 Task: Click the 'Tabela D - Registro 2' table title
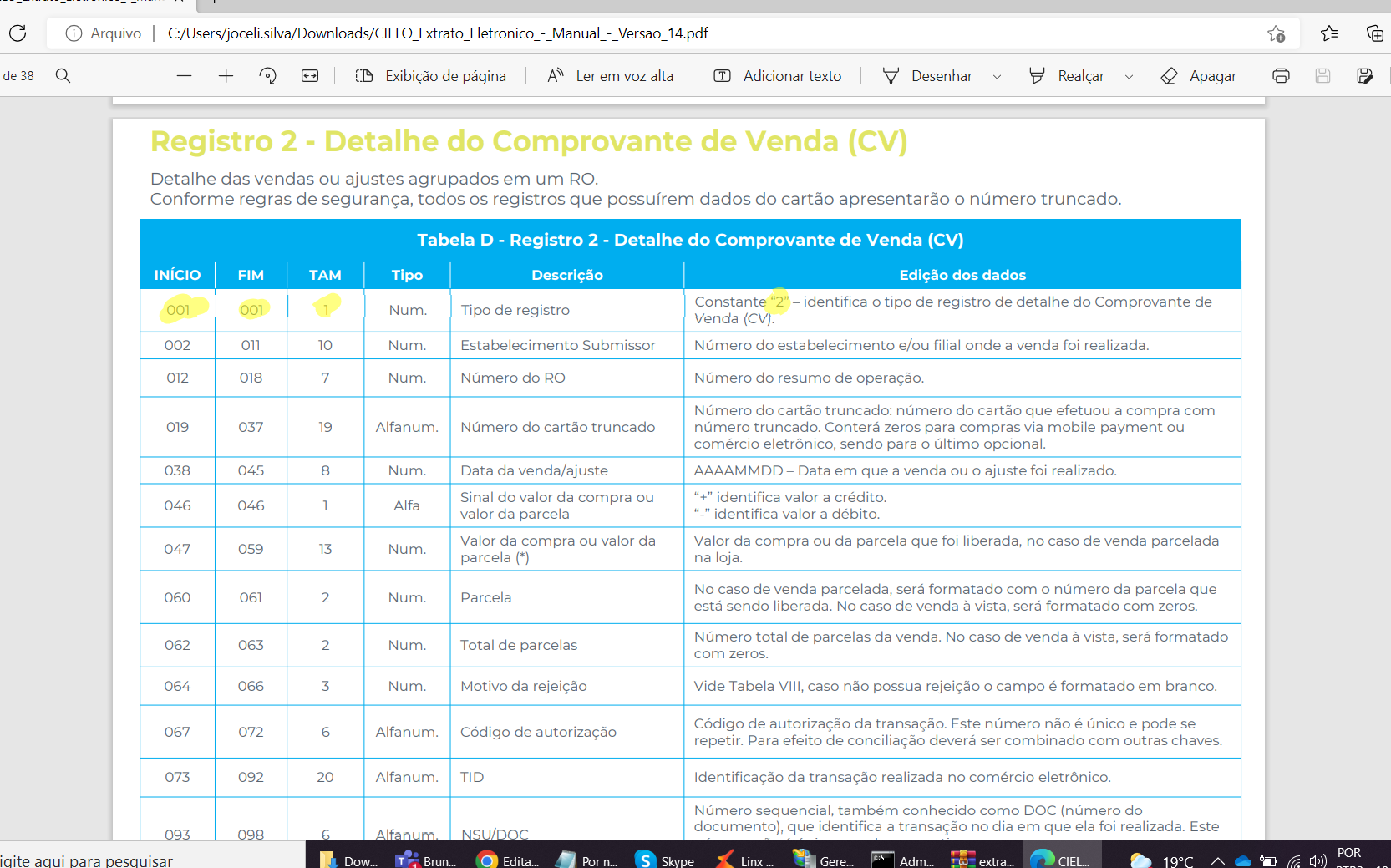(x=690, y=240)
